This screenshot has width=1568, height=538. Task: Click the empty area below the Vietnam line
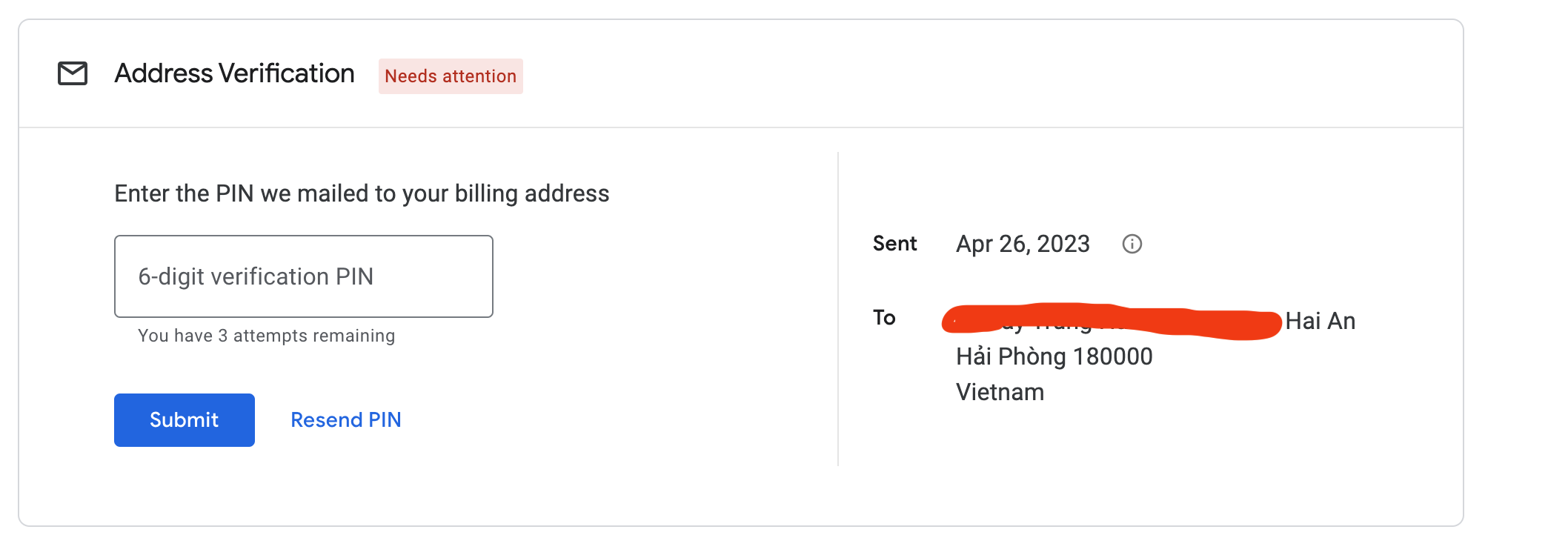click(x=1112, y=459)
